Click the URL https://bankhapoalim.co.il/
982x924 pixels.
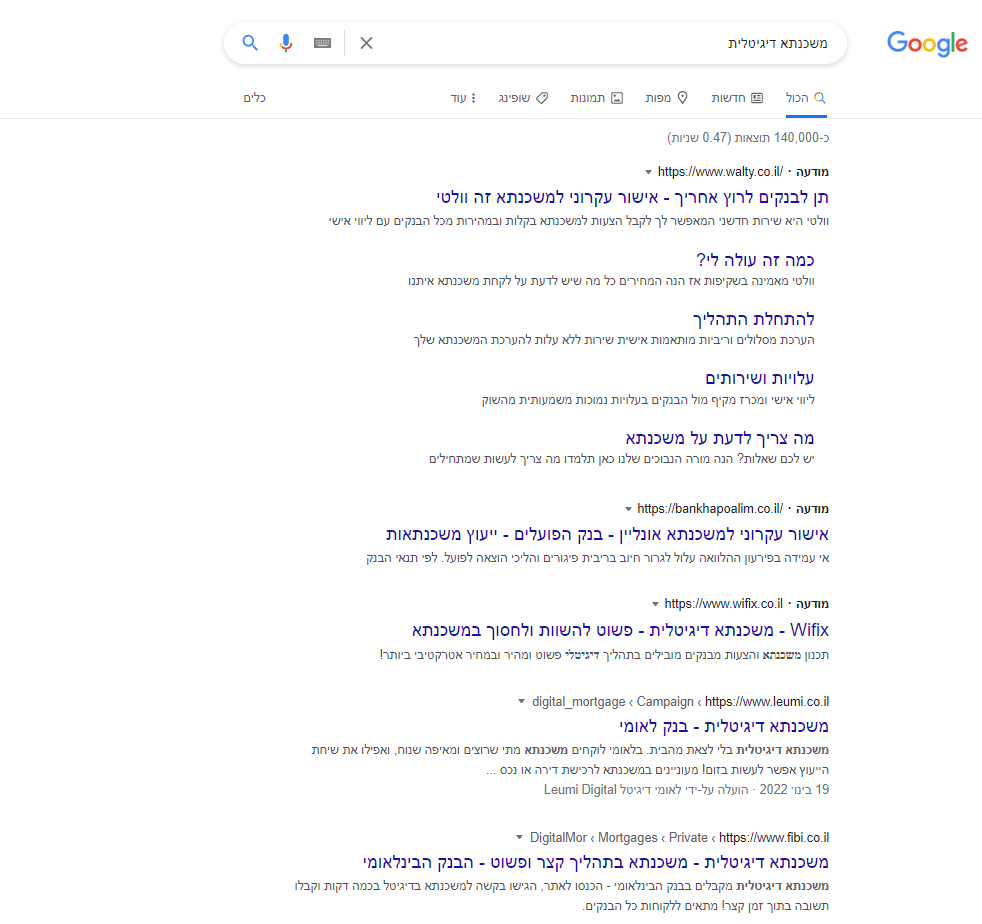click(x=710, y=509)
